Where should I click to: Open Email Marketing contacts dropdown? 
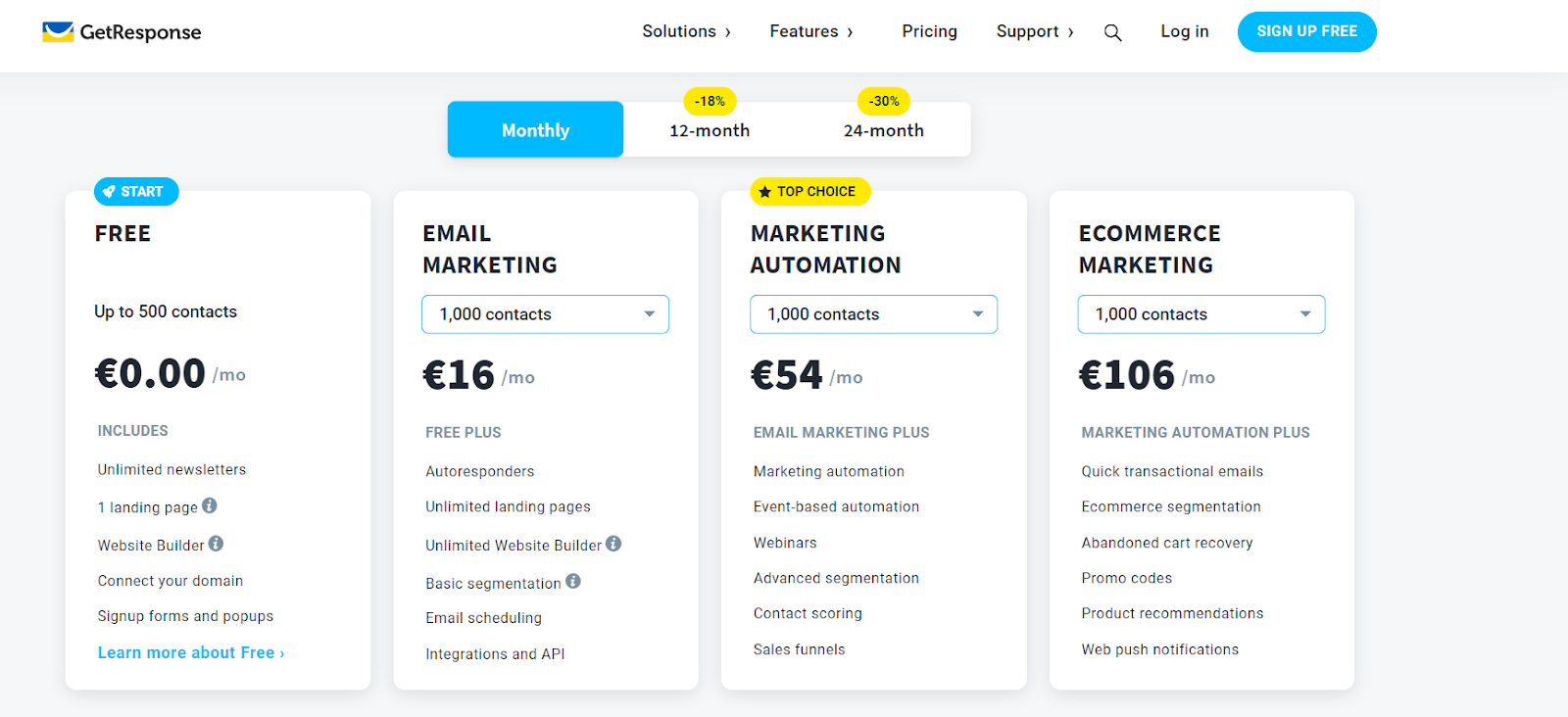tap(545, 314)
